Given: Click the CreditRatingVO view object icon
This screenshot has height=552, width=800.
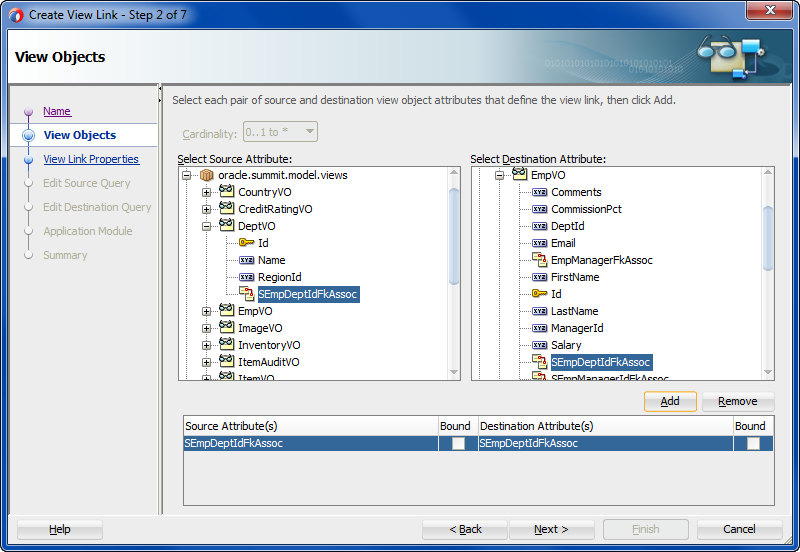Looking at the screenshot, I should tap(227, 208).
